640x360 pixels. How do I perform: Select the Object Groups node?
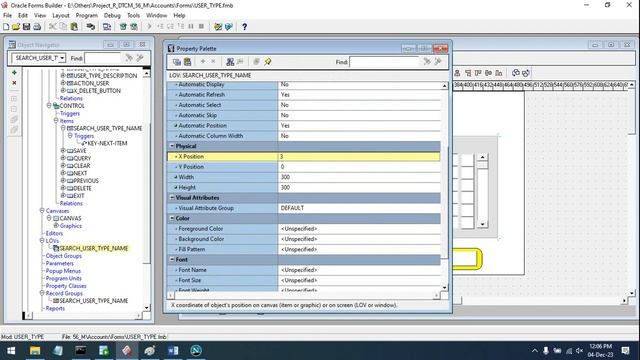[x=64, y=256]
